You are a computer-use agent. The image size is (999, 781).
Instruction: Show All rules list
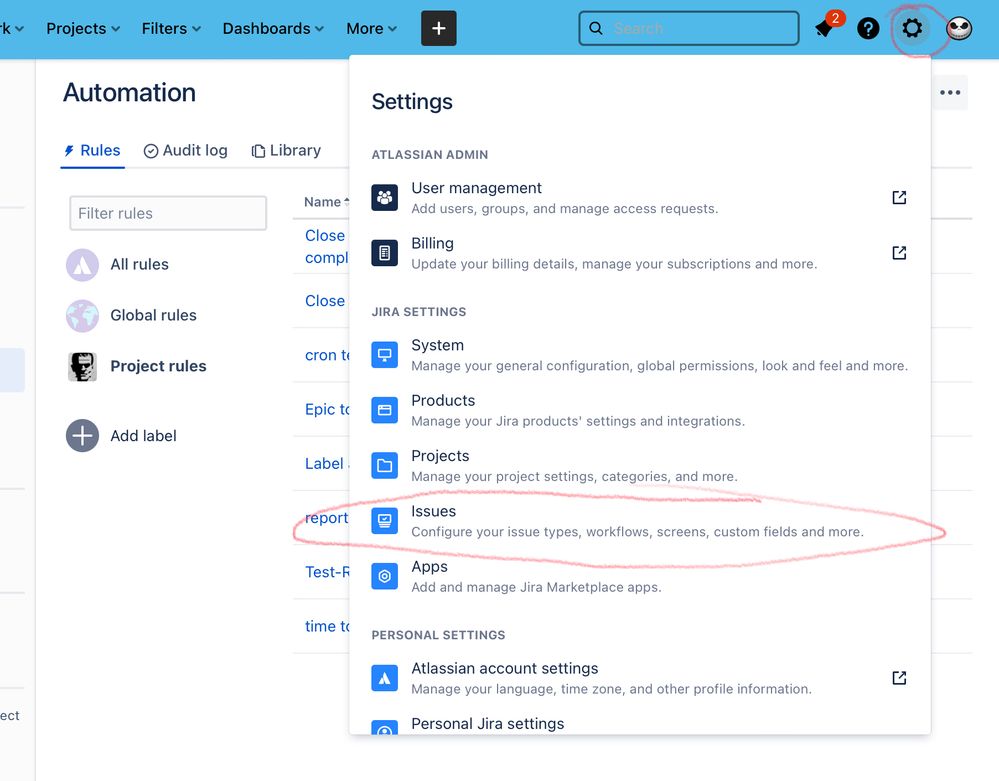point(140,264)
